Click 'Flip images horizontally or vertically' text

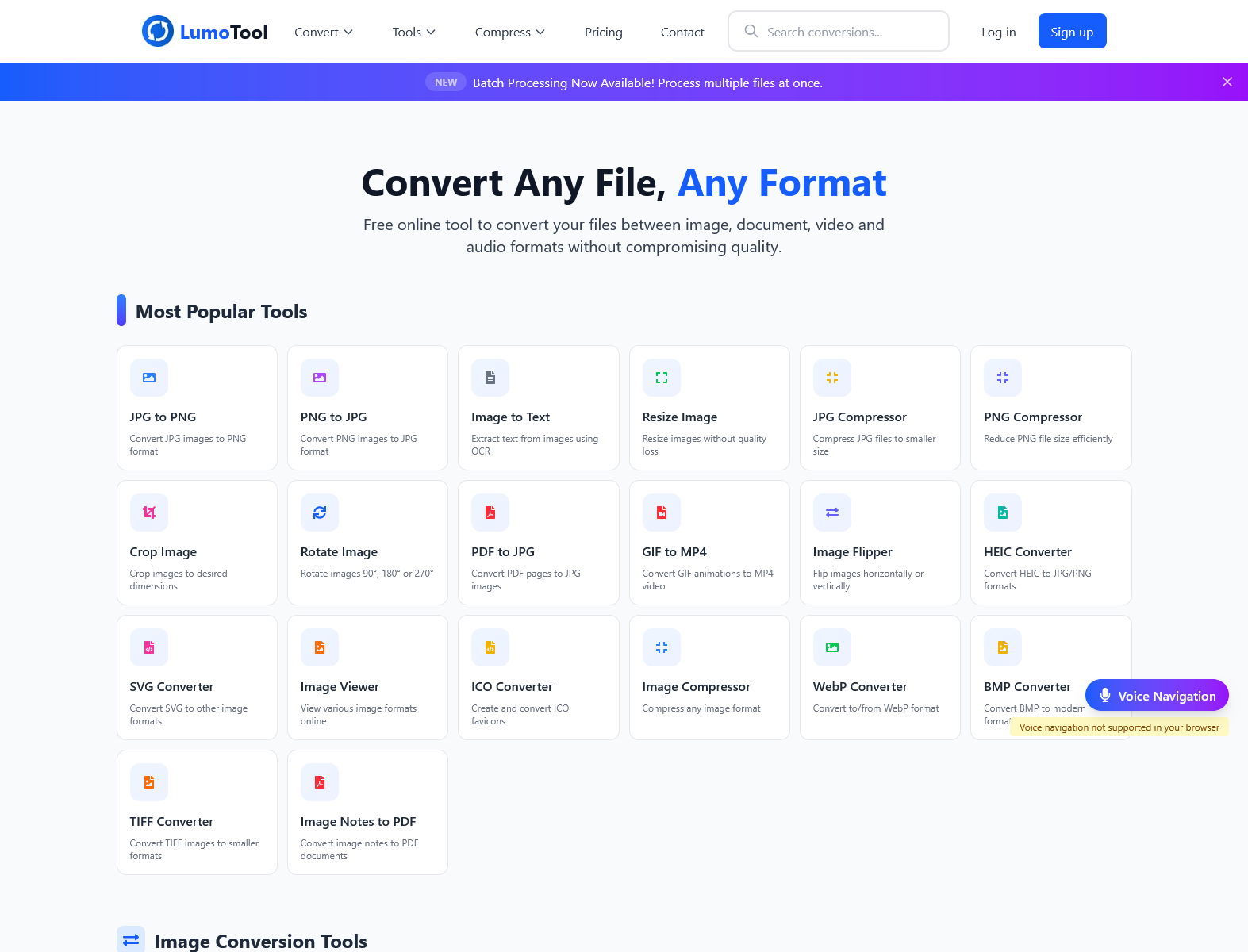point(868,580)
